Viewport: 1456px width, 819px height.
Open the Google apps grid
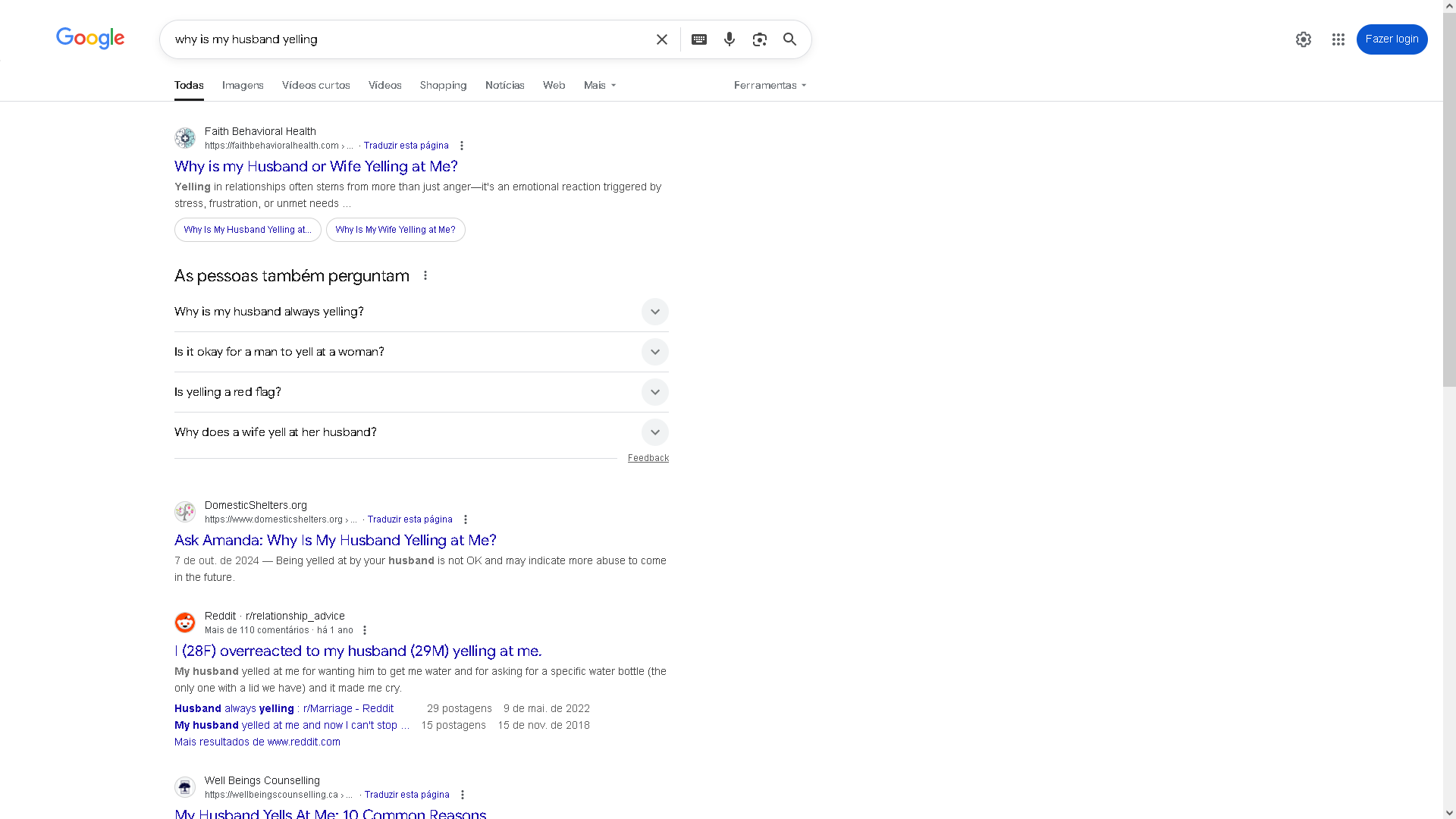click(x=1338, y=39)
